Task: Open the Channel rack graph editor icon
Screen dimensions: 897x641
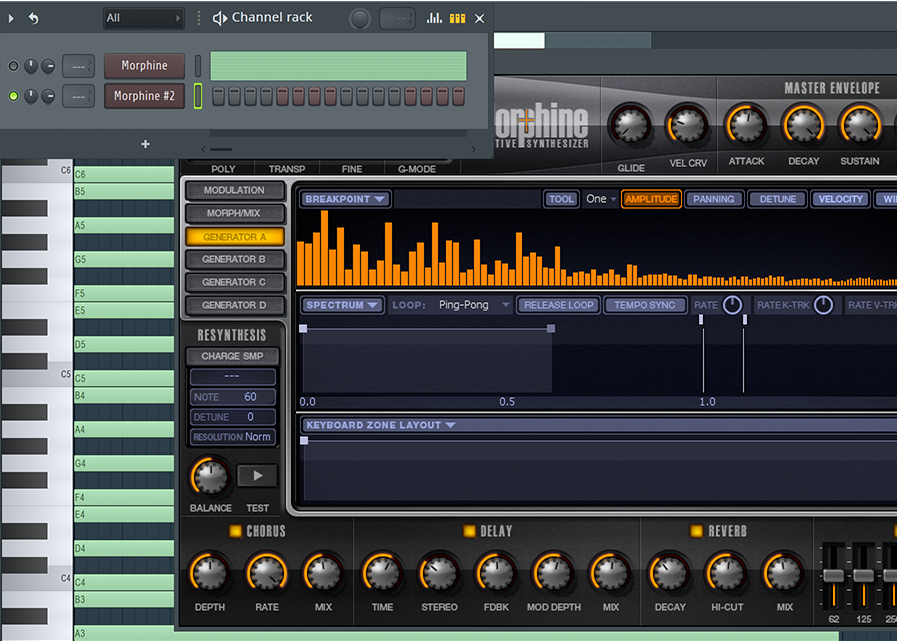Action: [434, 18]
